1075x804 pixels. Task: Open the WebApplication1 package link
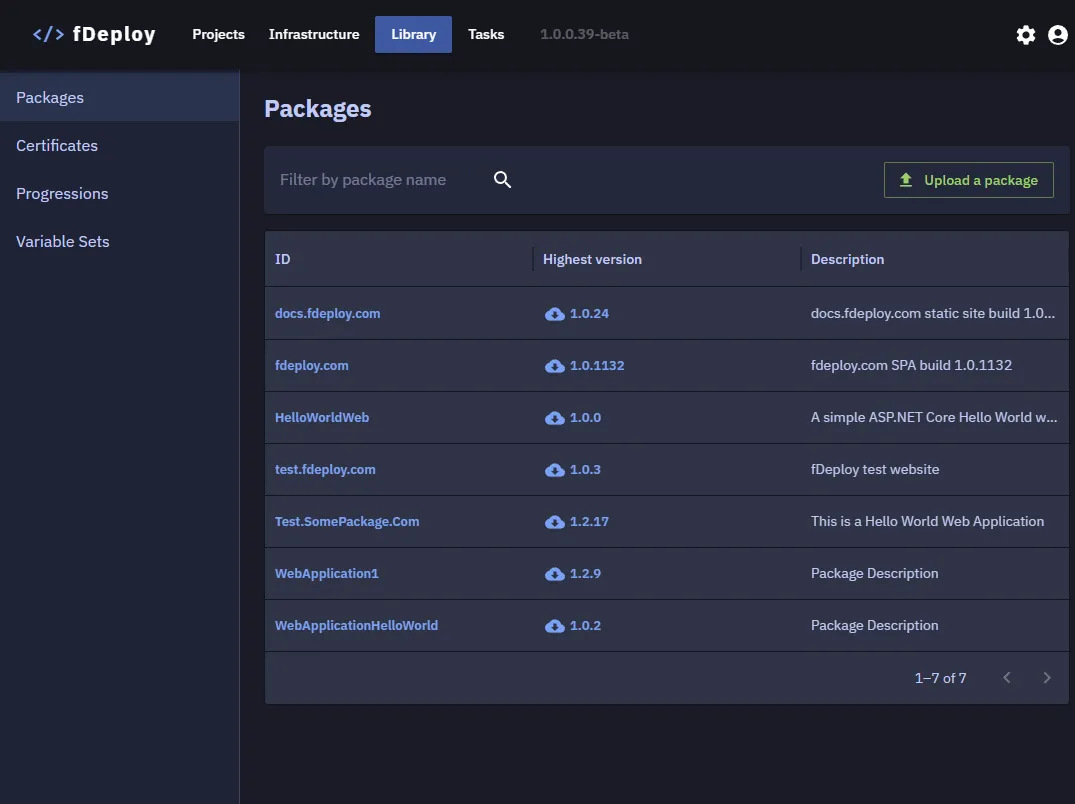tap(326, 574)
